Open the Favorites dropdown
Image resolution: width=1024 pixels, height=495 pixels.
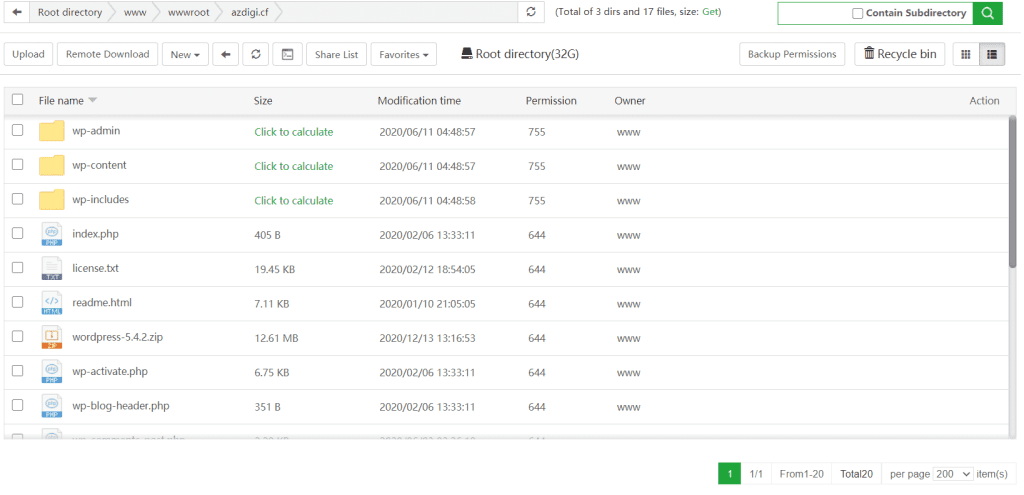(x=403, y=54)
